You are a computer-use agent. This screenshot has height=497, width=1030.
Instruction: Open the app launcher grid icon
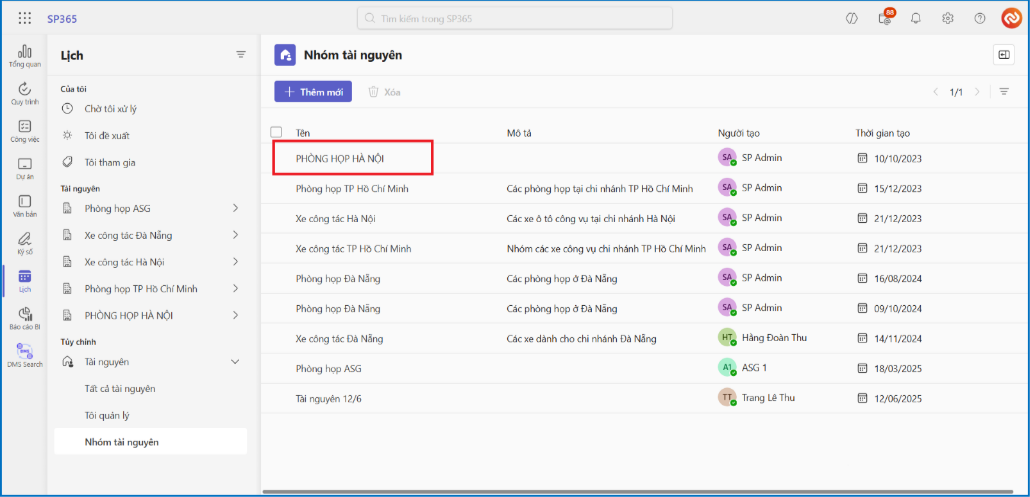pyautogui.click(x=25, y=18)
